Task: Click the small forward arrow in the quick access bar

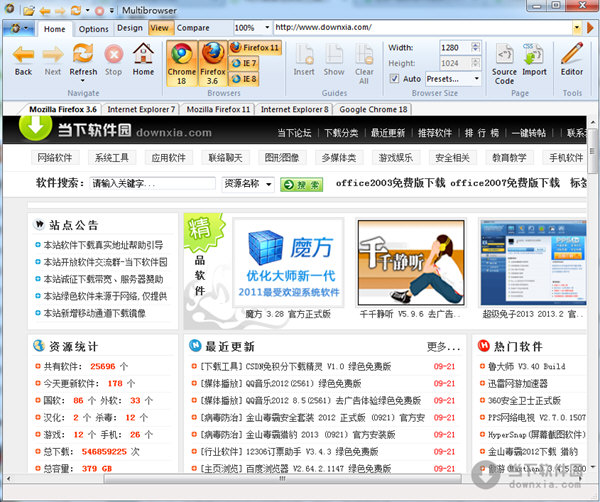Action: click(x=60, y=11)
